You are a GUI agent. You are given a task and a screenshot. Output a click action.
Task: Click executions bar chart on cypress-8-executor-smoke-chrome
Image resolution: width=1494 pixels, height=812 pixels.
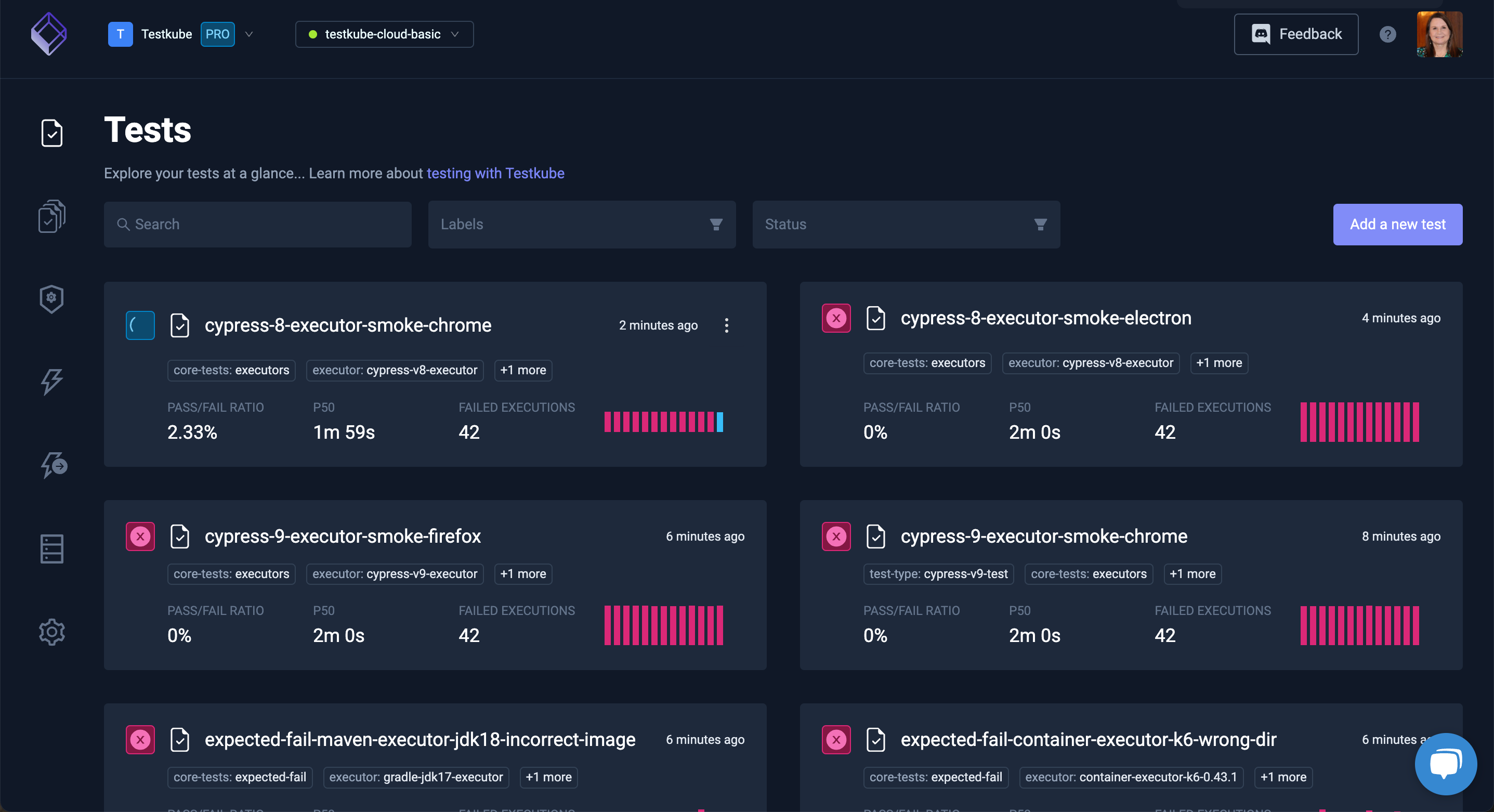[x=663, y=422]
